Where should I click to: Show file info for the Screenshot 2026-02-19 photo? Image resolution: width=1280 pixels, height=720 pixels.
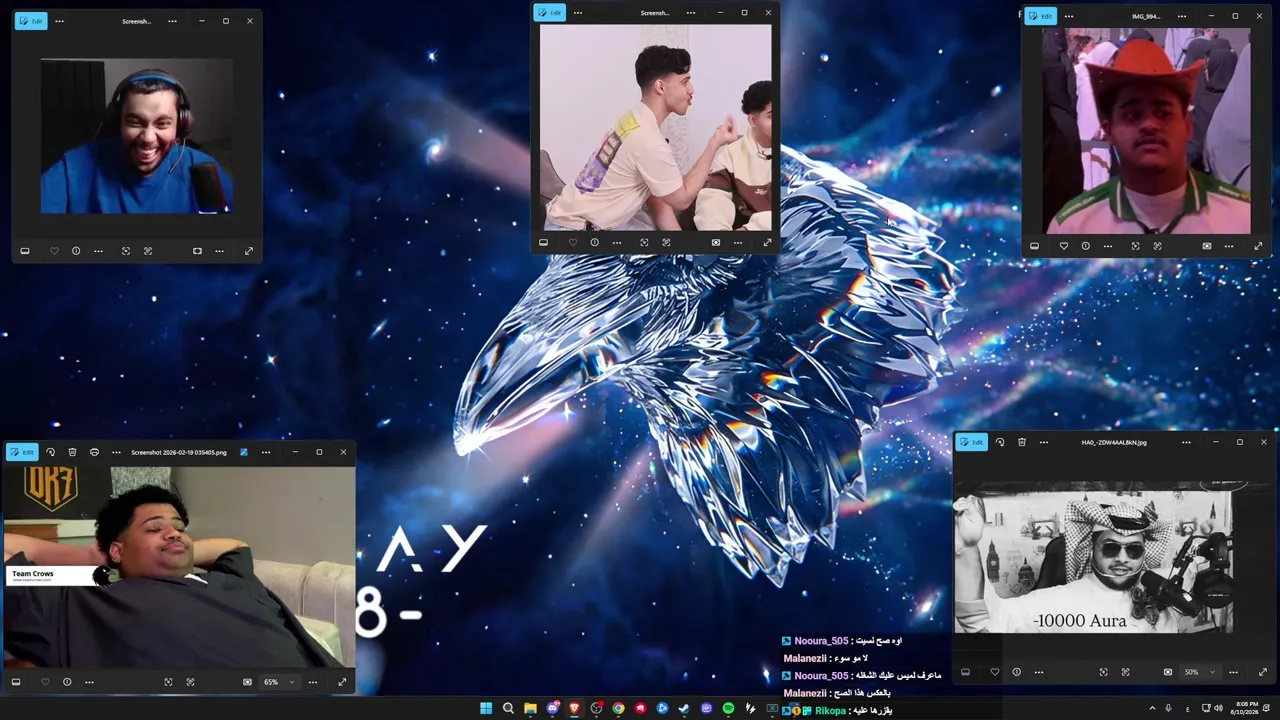67,682
